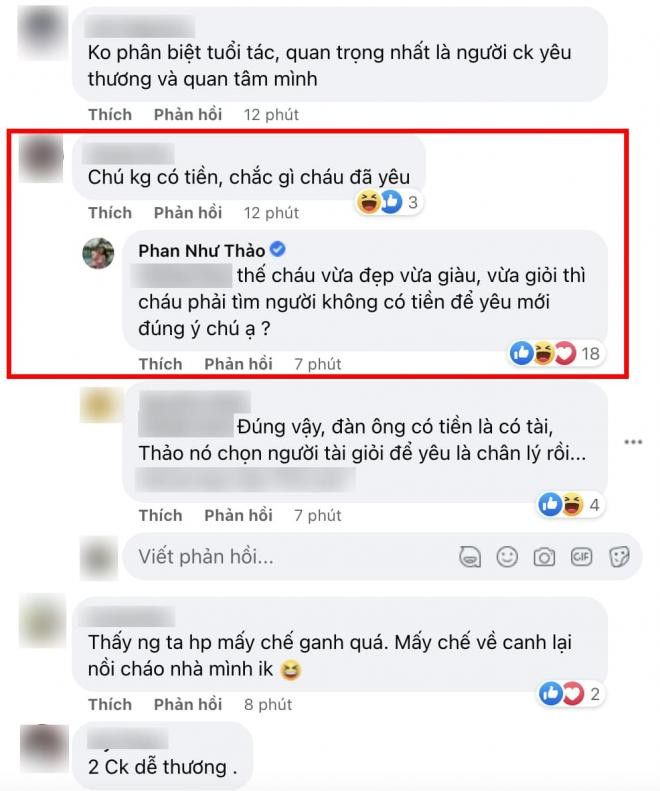The image size is (660, 791).
Task: Open the emoji picker in reply box
Action: point(507,557)
